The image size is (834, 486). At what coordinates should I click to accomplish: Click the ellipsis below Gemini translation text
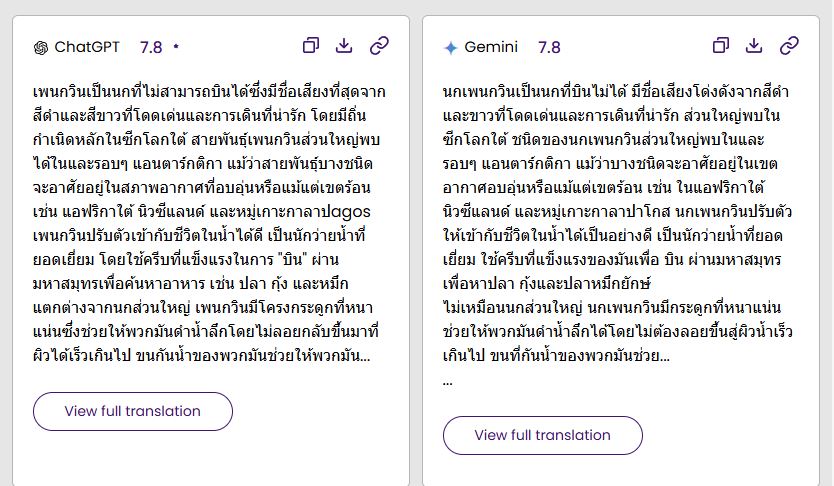[x=447, y=381]
